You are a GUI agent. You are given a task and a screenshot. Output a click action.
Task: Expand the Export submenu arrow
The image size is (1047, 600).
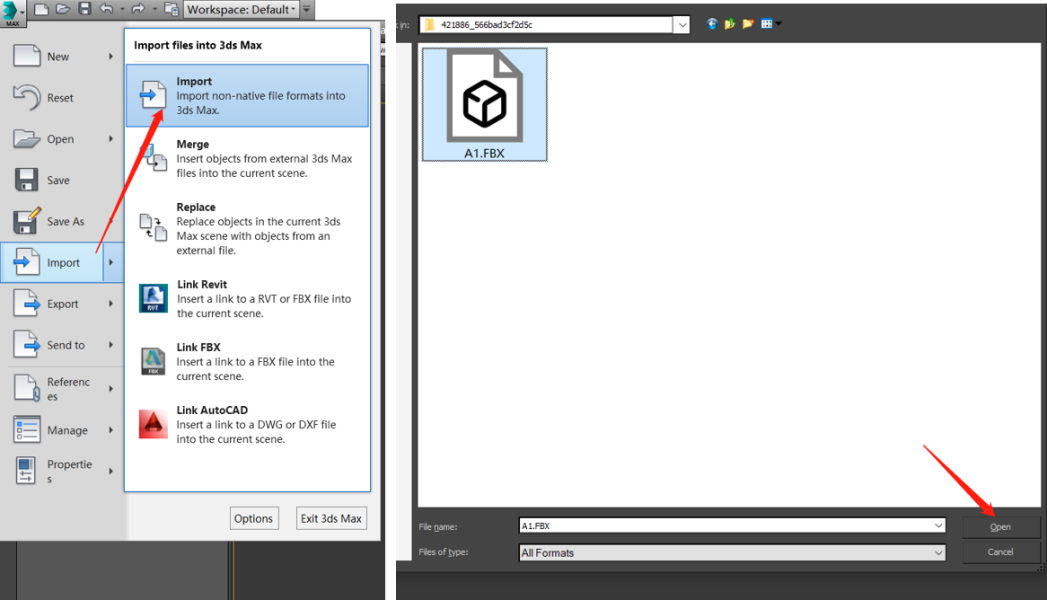point(111,304)
